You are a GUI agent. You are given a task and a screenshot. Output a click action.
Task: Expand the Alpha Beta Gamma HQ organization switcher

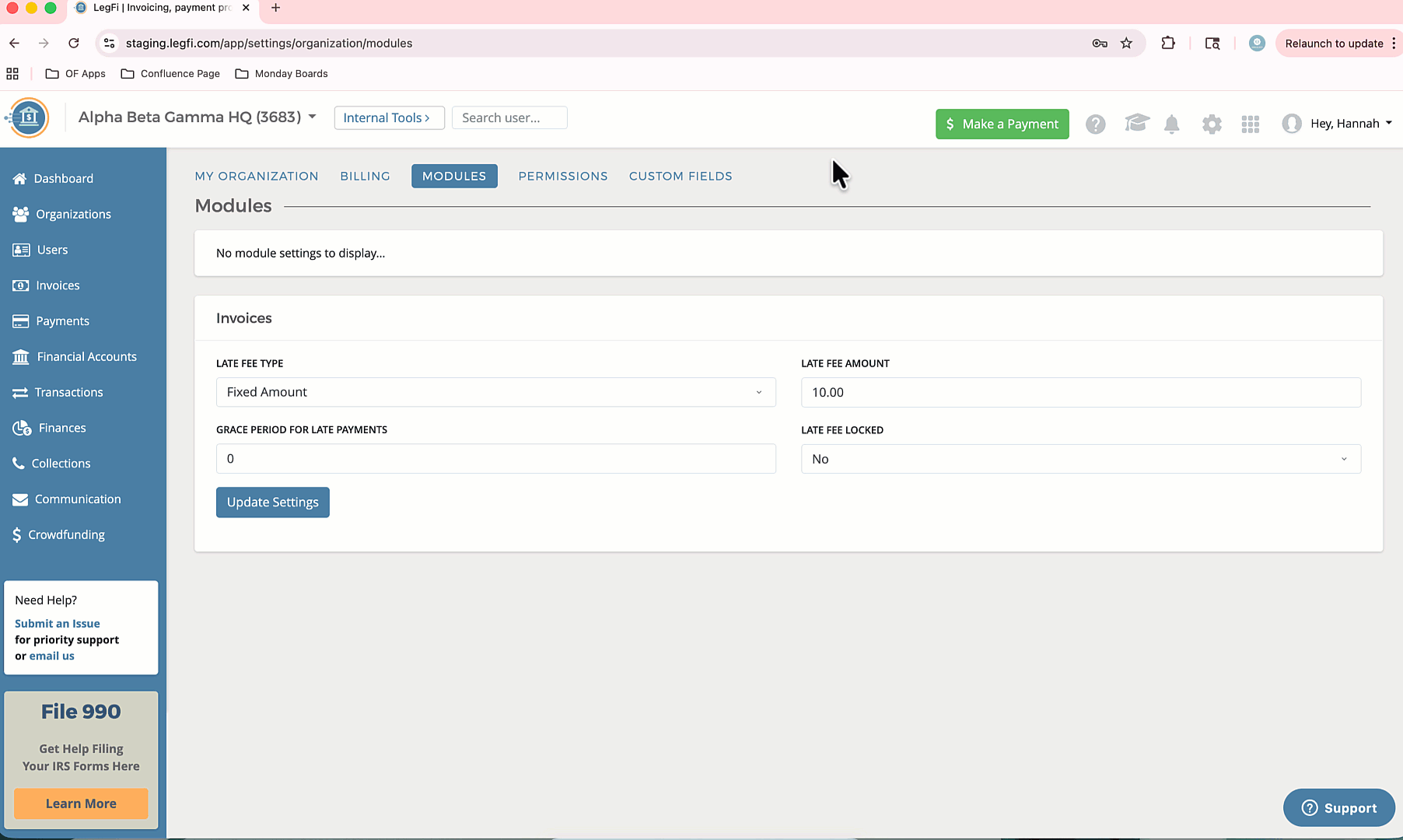click(198, 117)
